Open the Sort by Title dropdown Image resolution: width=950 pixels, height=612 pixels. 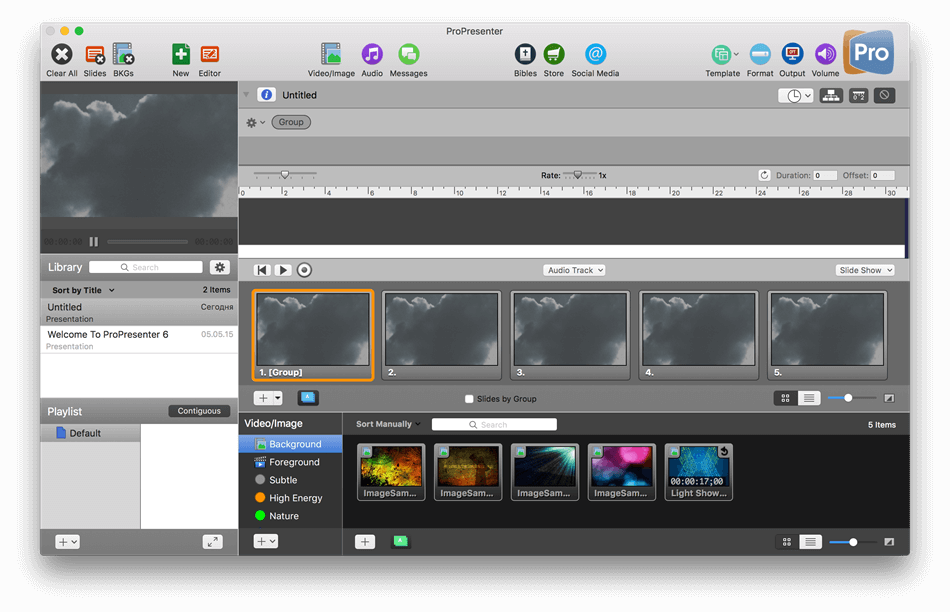tap(84, 290)
